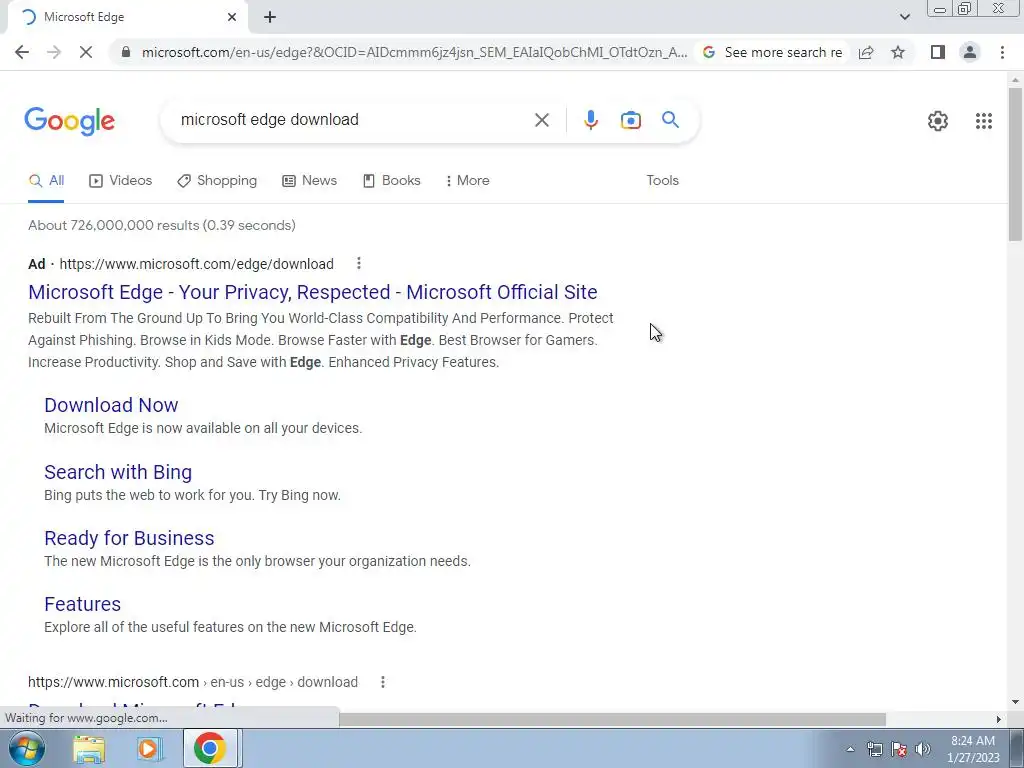
Task: Close the Microsoft Edge tab
Action: tap(232, 17)
